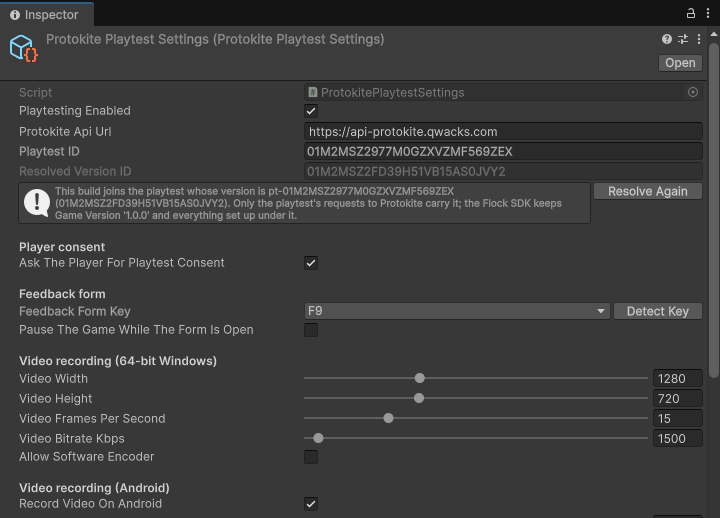This screenshot has width=720, height=518.
Task: Click the Resolved Version ID label
Action: [x=75, y=171]
